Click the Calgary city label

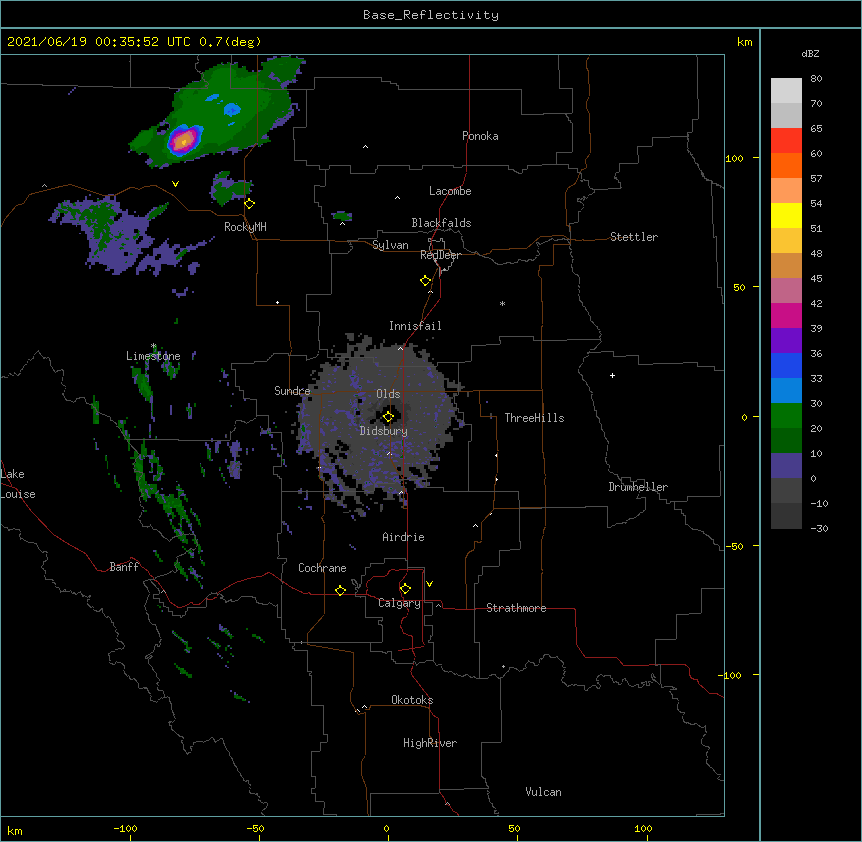(x=399, y=603)
